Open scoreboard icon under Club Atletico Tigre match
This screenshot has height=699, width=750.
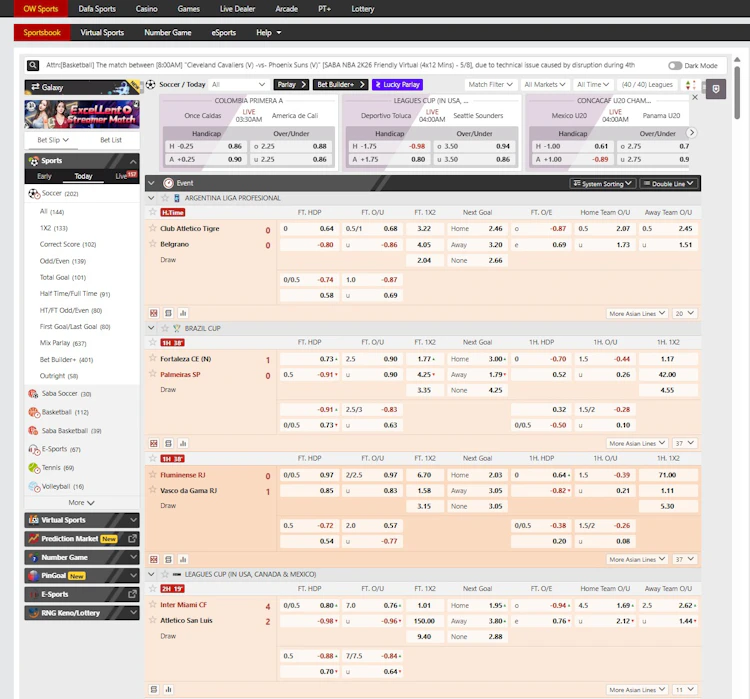click(x=154, y=313)
